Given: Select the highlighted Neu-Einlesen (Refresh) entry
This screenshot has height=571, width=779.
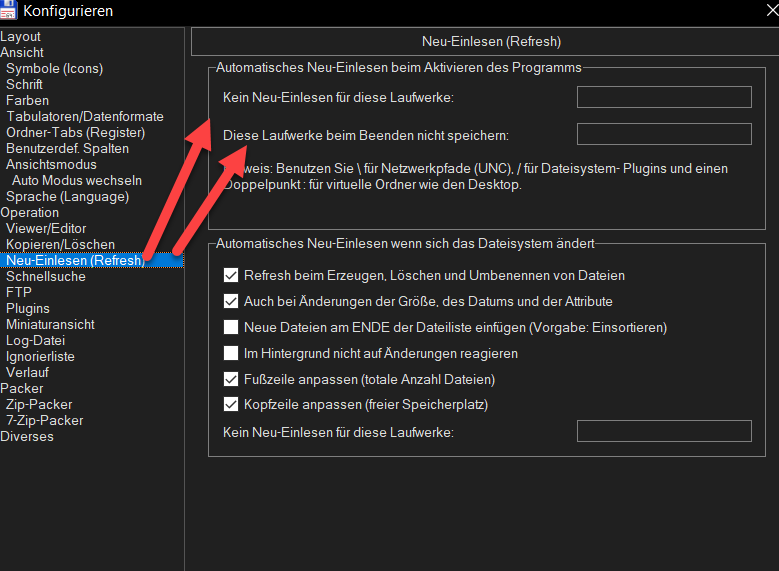Looking at the screenshot, I should click(92, 260).
